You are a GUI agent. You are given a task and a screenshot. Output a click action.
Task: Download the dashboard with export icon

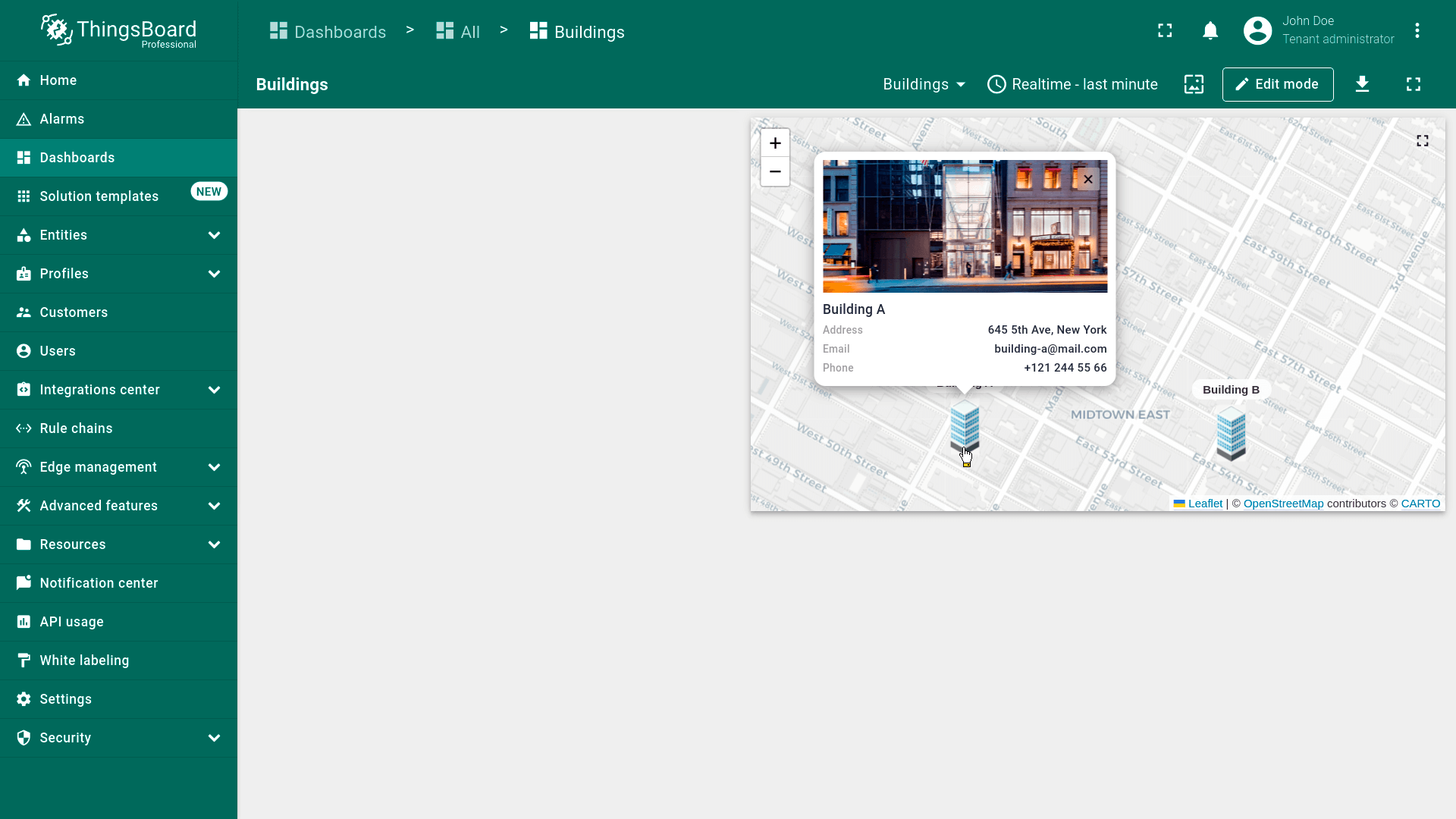[1362, 84]
